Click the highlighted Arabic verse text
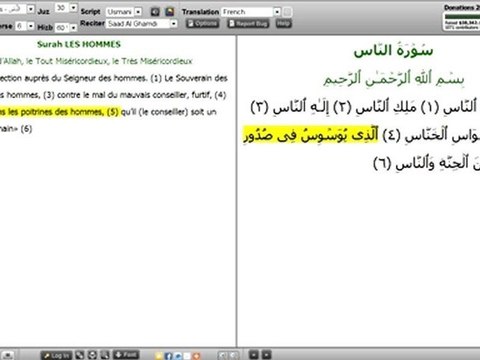This screenshot has width=480, height=360. [311, 135]
